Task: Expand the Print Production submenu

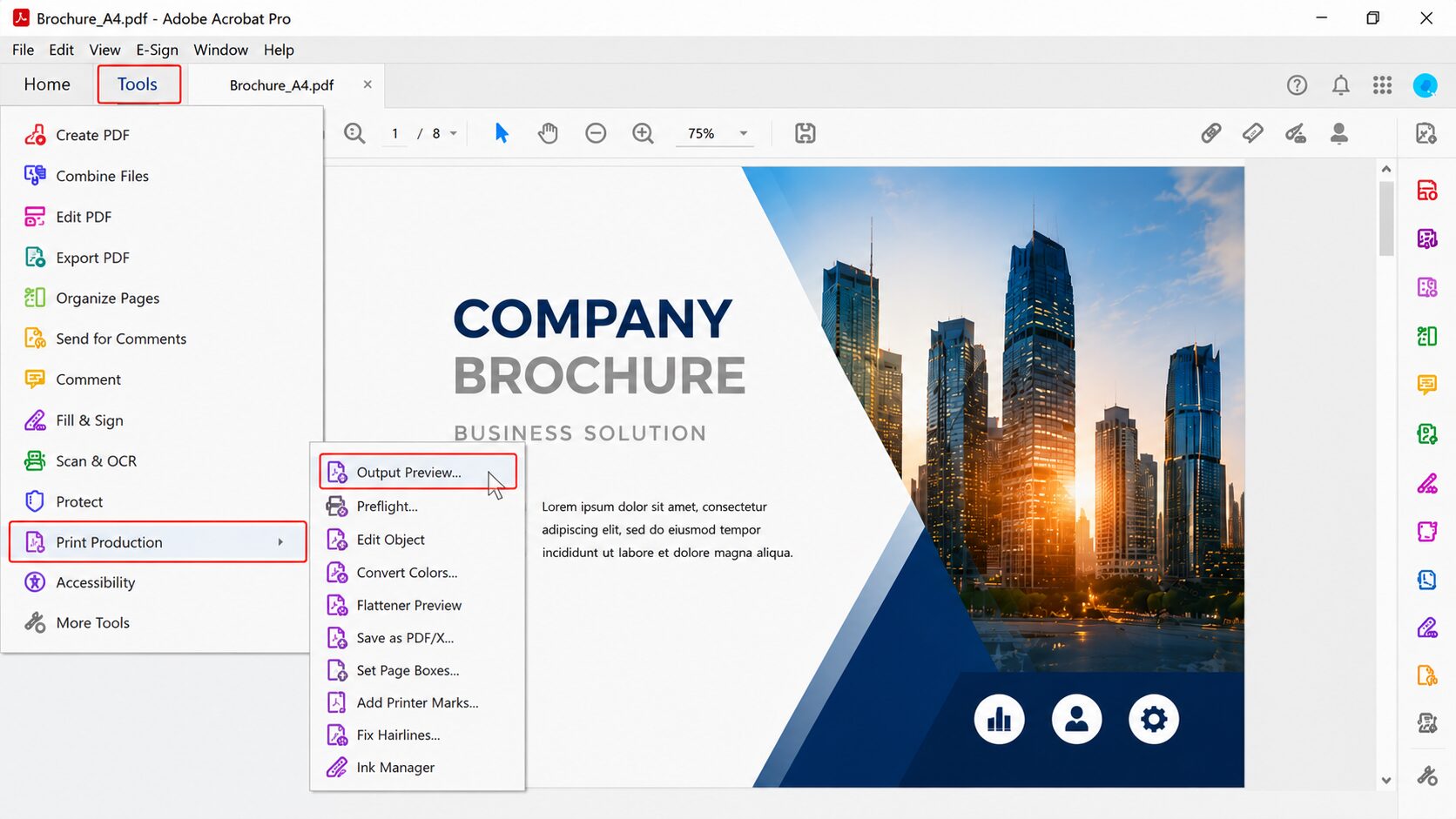Action: (158, 542)
